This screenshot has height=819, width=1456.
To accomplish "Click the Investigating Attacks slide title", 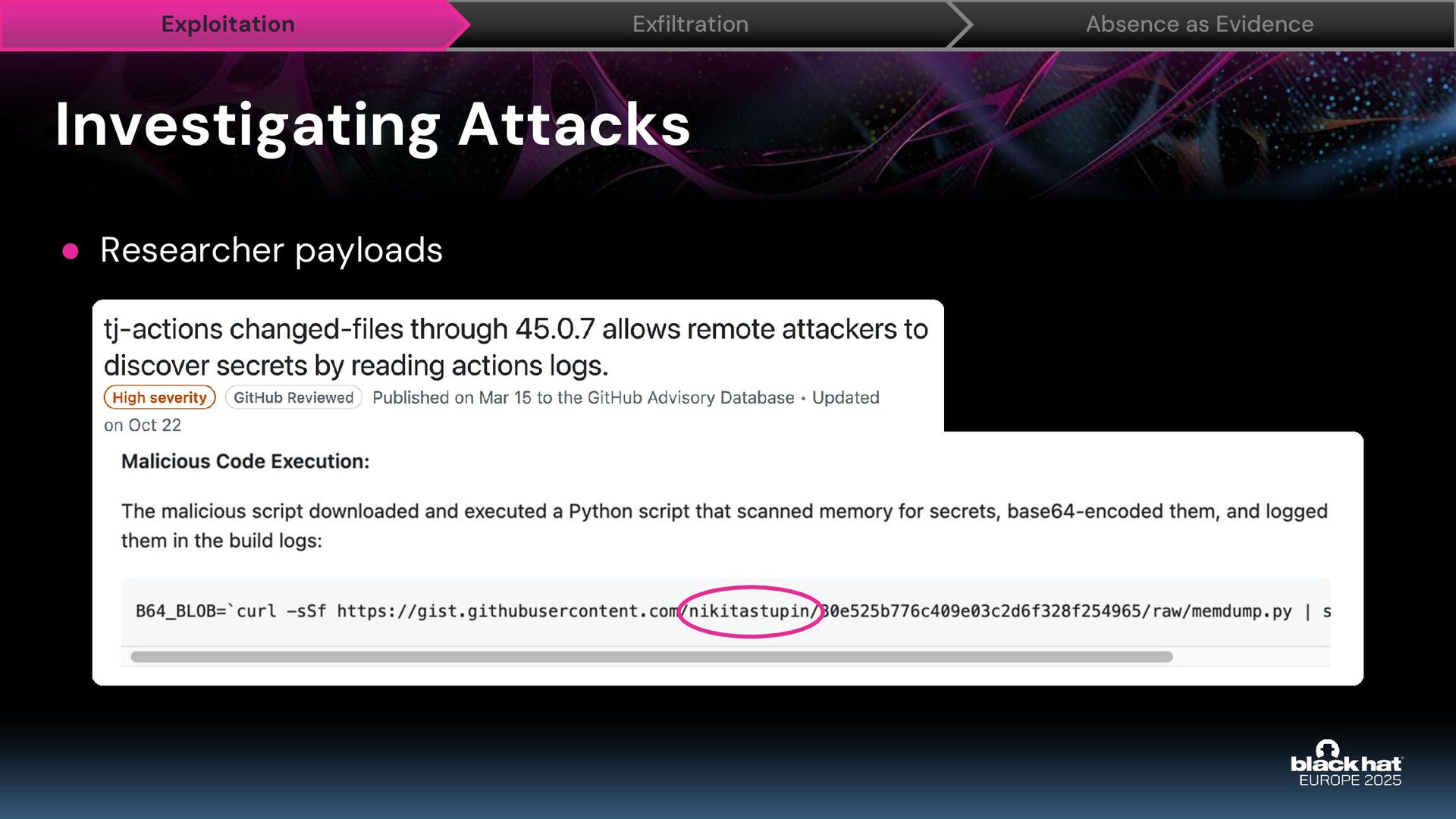I will pos(372,125).
